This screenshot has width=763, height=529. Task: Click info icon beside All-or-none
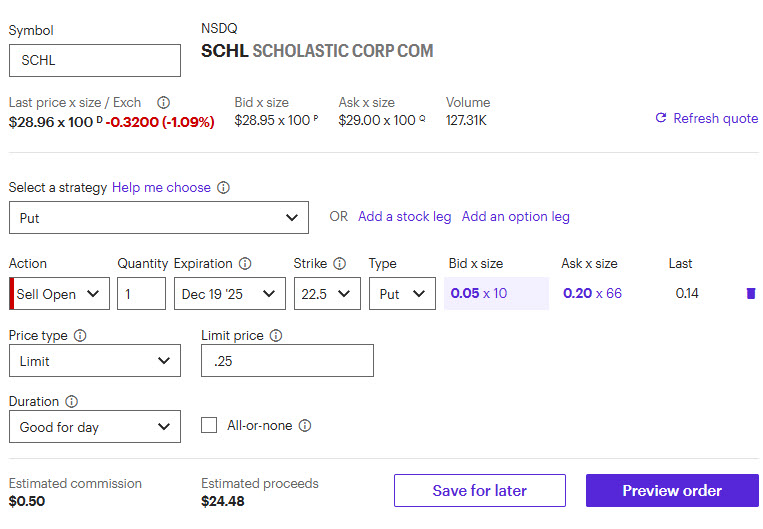coord(305,426)
